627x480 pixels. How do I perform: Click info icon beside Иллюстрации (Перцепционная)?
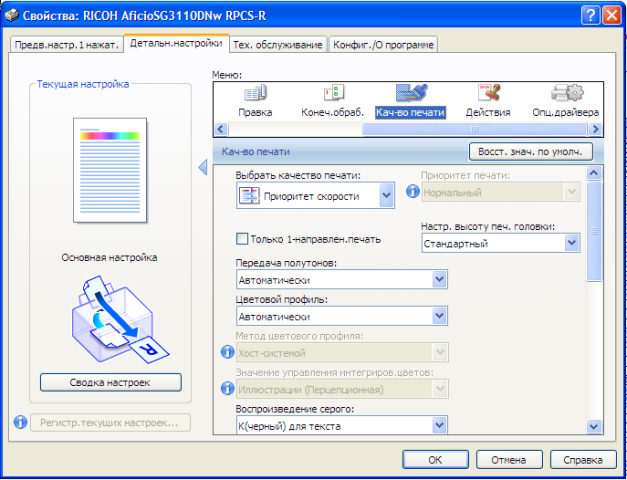pyautogui.click(x=228, y=388)
